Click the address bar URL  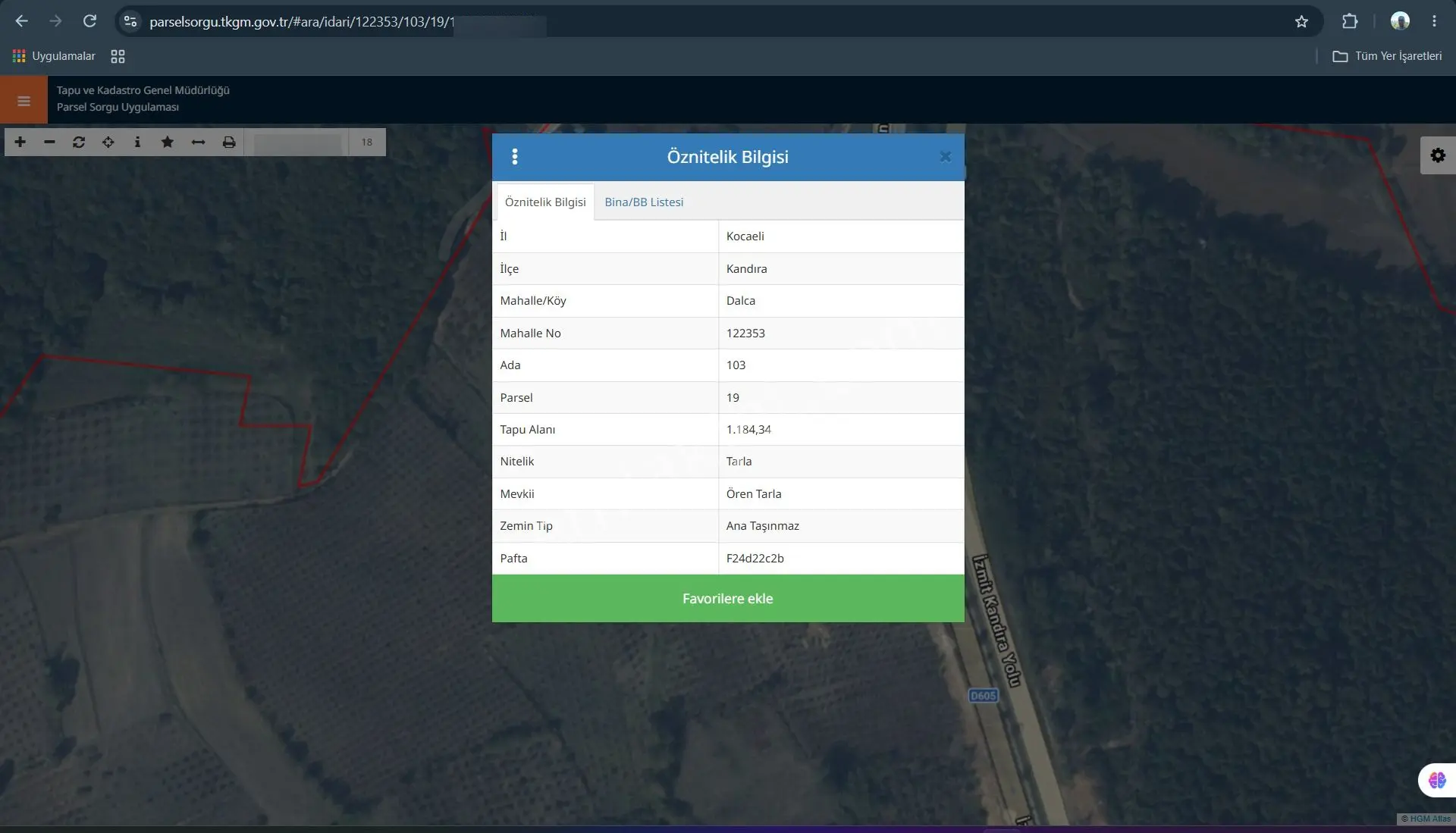point(302,22)
